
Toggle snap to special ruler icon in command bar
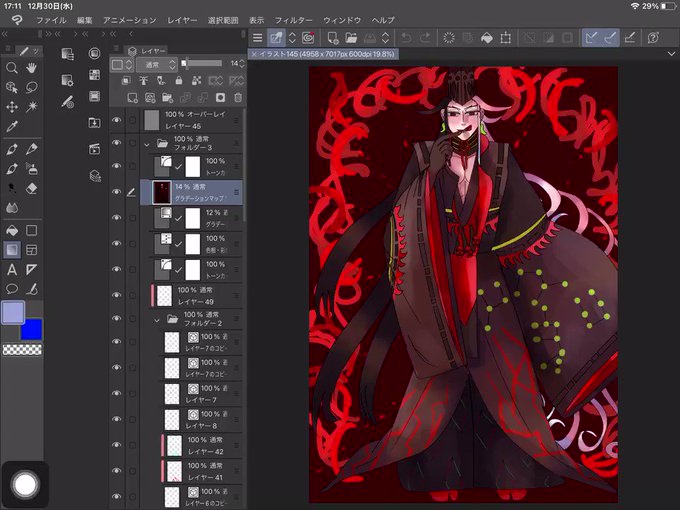(x=610, y=38)
